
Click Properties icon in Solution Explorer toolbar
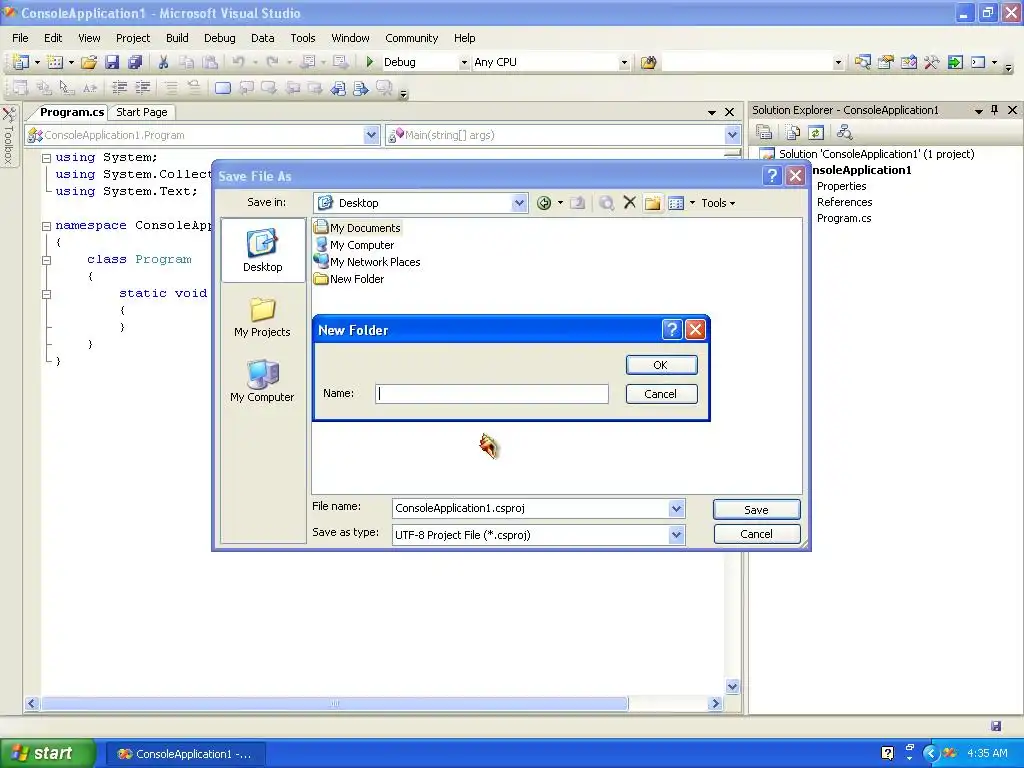[764, 133]
